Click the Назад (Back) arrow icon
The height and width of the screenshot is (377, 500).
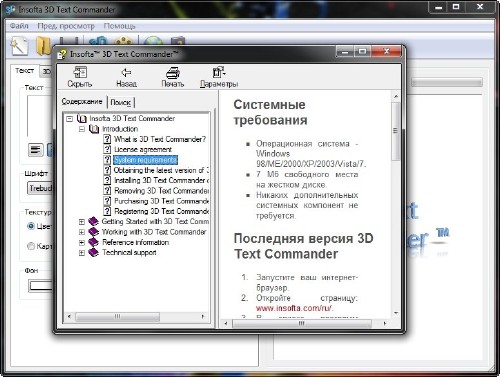point(126,72)
